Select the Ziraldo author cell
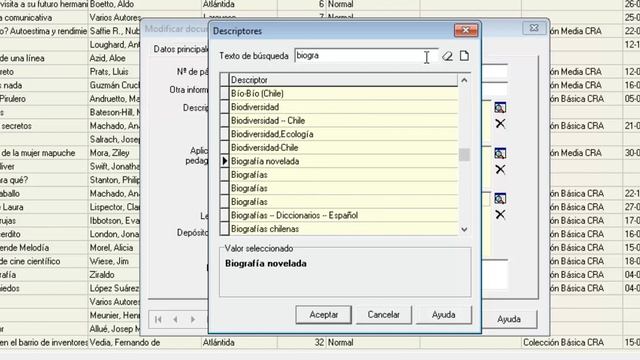The image size is (640, 360). (x=114, y=275)
